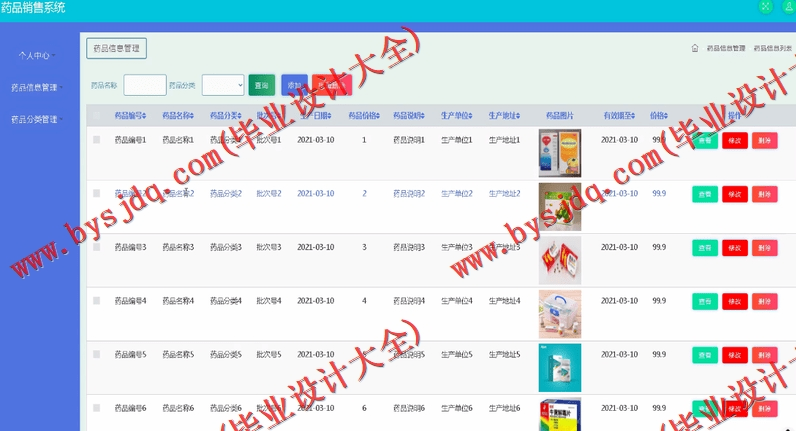The height and width of the screenshot is (431, 796).
Task: Click the 药品分类3 cell
Action: pyautogui.click(x=225, y=247)
